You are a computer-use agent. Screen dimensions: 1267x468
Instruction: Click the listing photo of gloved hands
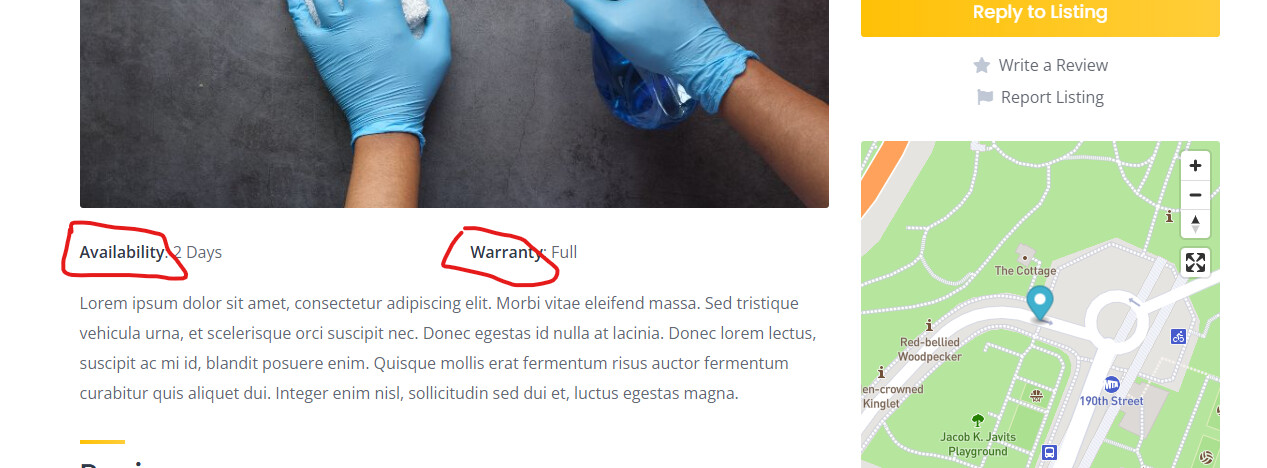[454, 104]
